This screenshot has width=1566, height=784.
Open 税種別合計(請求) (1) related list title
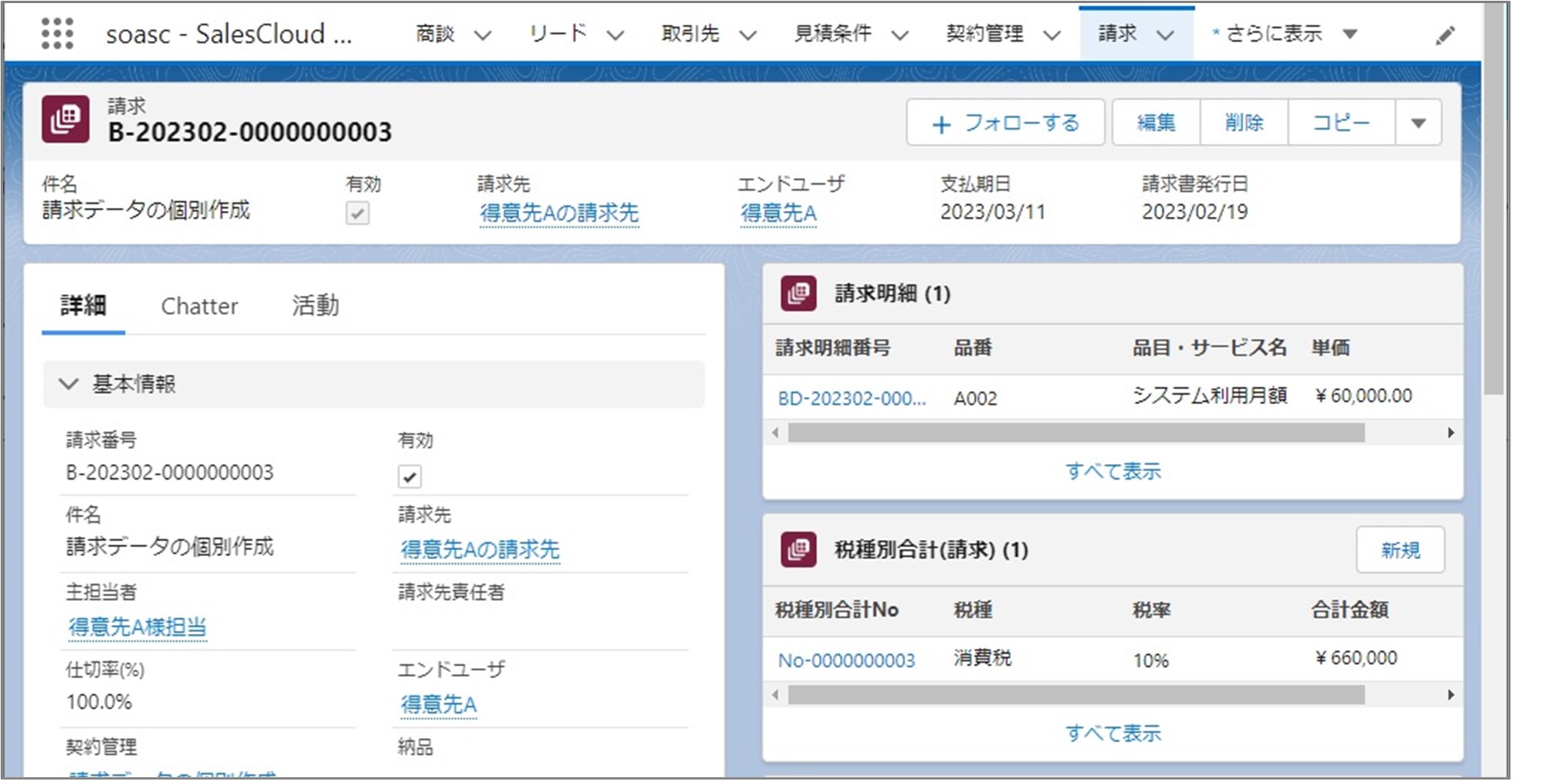(x=931, y=550)
